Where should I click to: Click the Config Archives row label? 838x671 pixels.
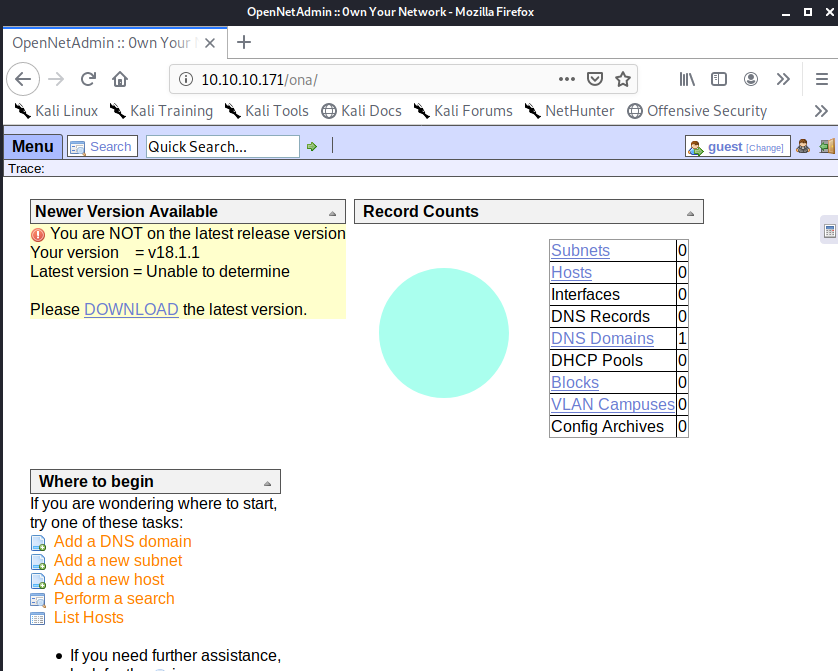pos(607,426)
